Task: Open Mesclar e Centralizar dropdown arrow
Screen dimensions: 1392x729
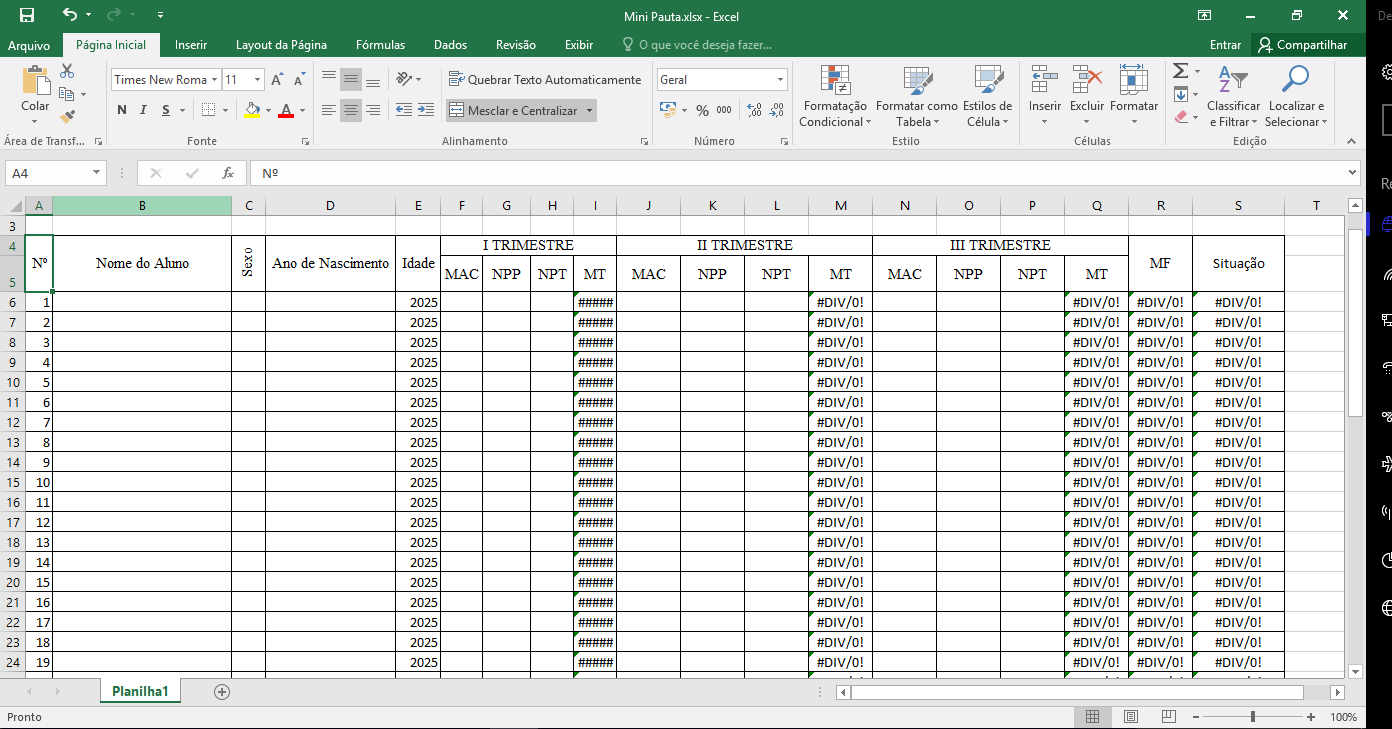Action: (589, 110)
